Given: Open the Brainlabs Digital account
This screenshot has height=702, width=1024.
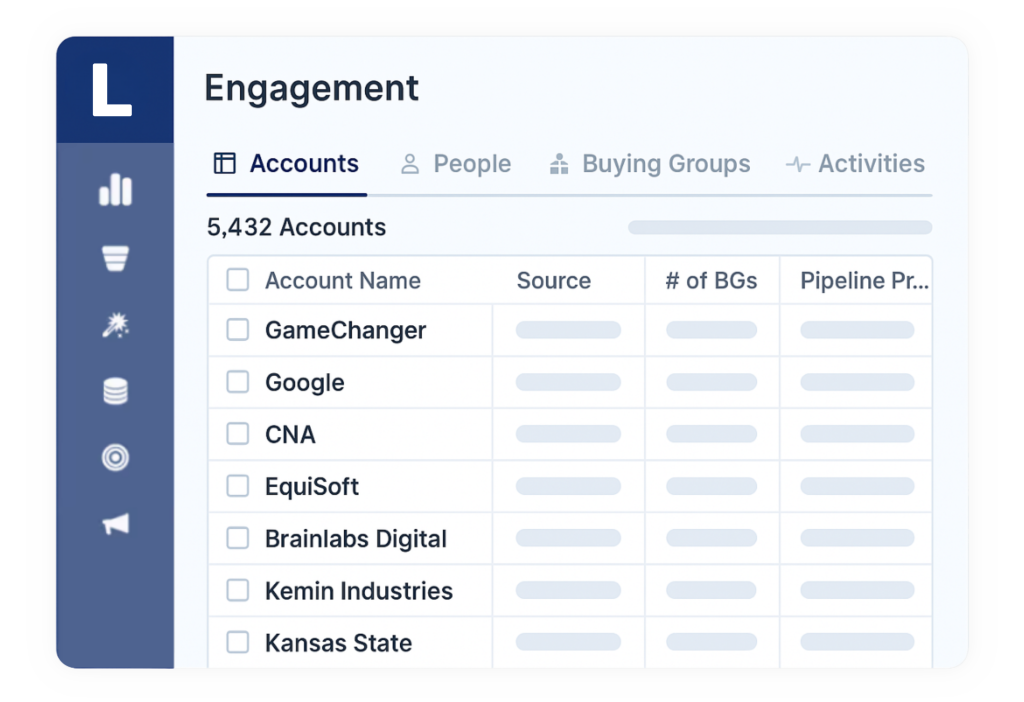Looking at the screenshot, I should point(355,539).
